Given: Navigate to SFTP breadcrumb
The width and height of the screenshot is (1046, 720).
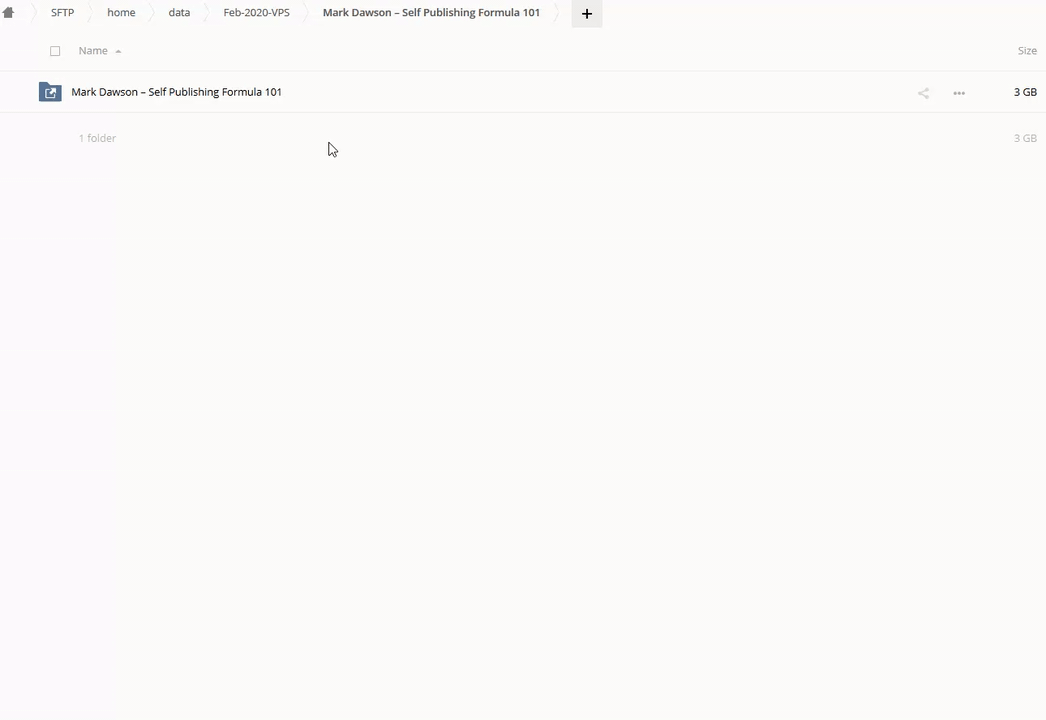Looking at the screenshot, I should (62, 13).
